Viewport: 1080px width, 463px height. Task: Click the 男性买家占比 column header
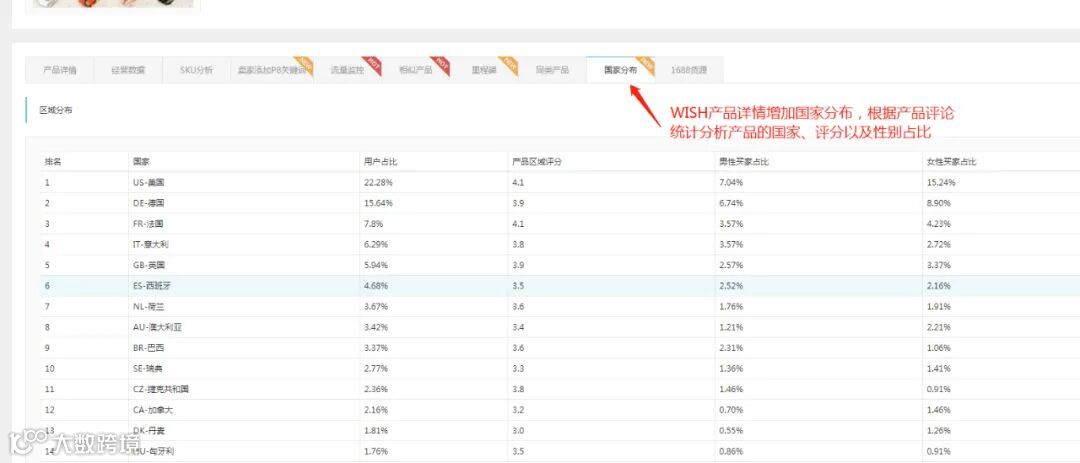744,162
